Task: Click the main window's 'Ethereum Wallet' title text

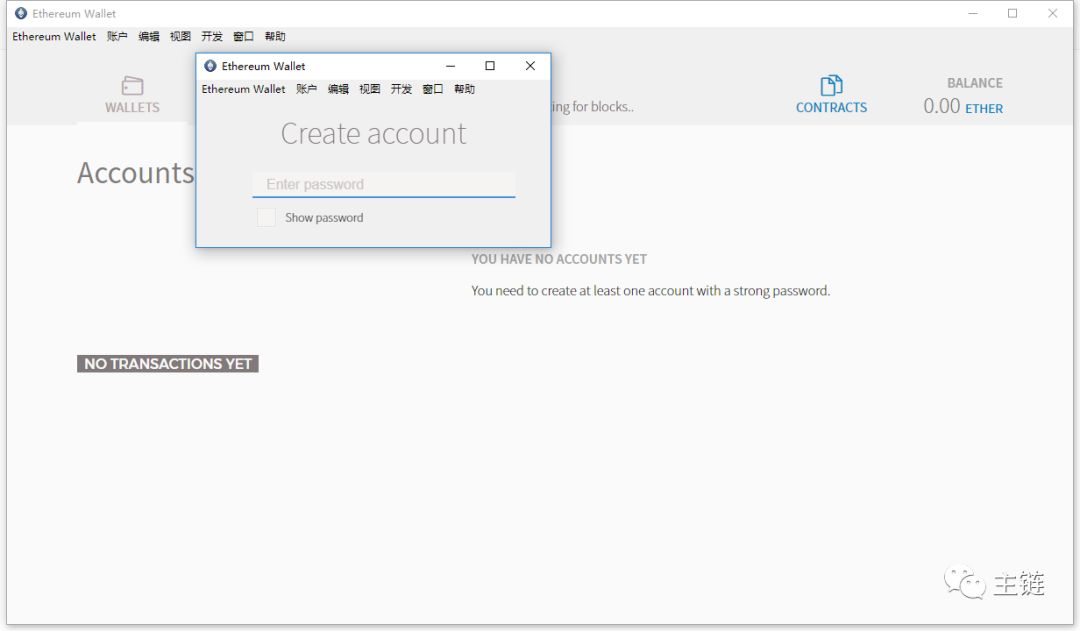Action: [74, 13]
